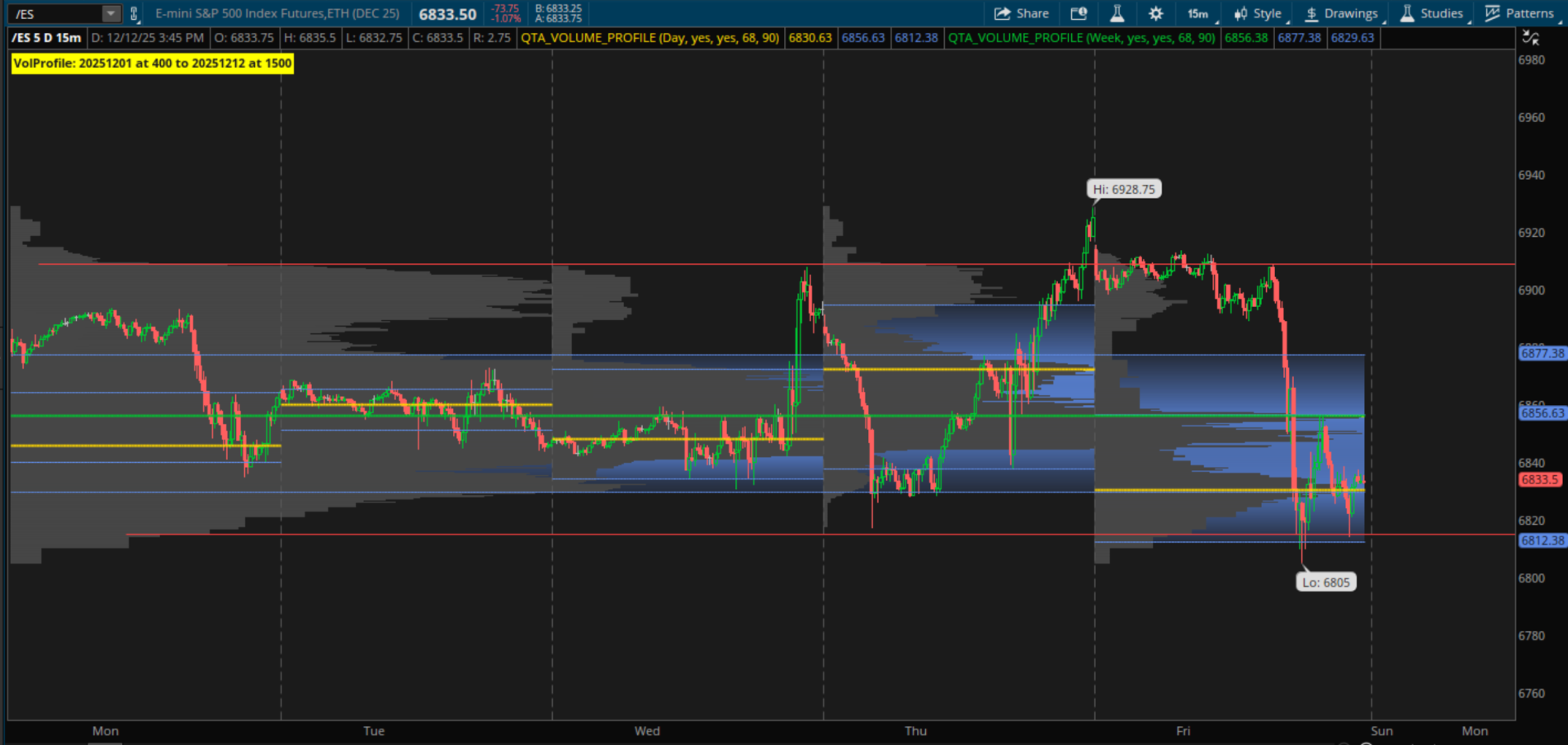Click the red 6833.5 last price tag
1568x745 pixels.
pos(1540,479)
